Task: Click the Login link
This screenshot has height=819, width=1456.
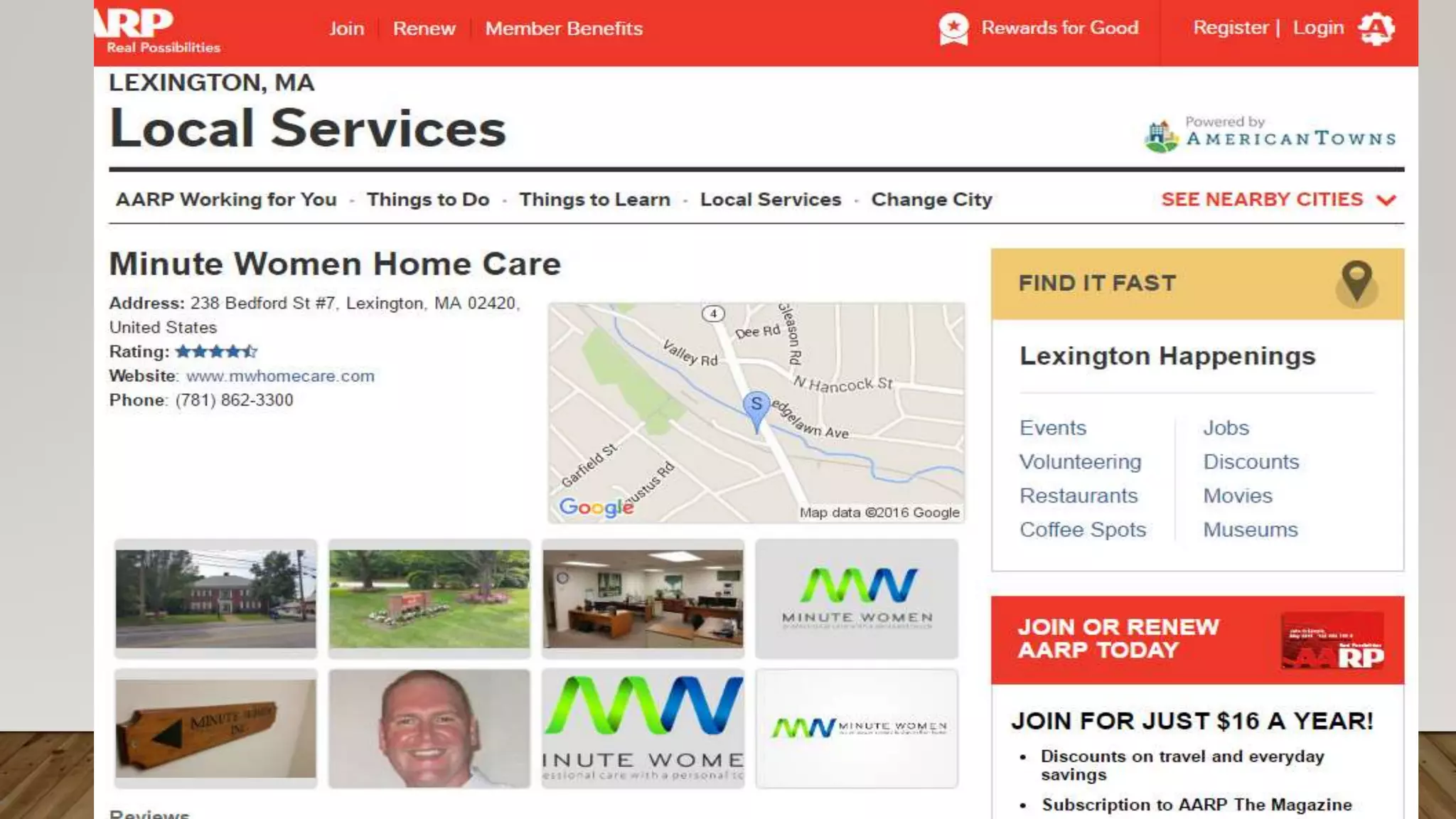Action: pos(1318,28)
